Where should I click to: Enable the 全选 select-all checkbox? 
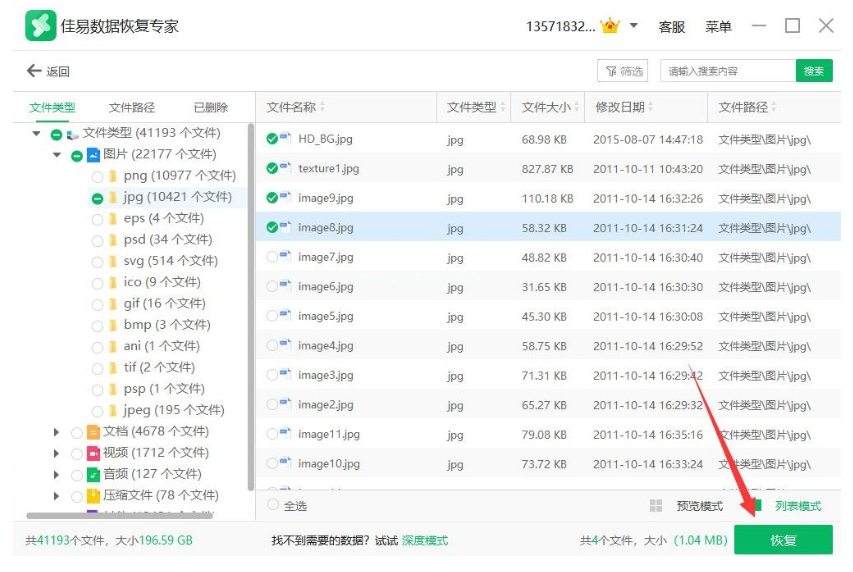[x=273, y=506]
